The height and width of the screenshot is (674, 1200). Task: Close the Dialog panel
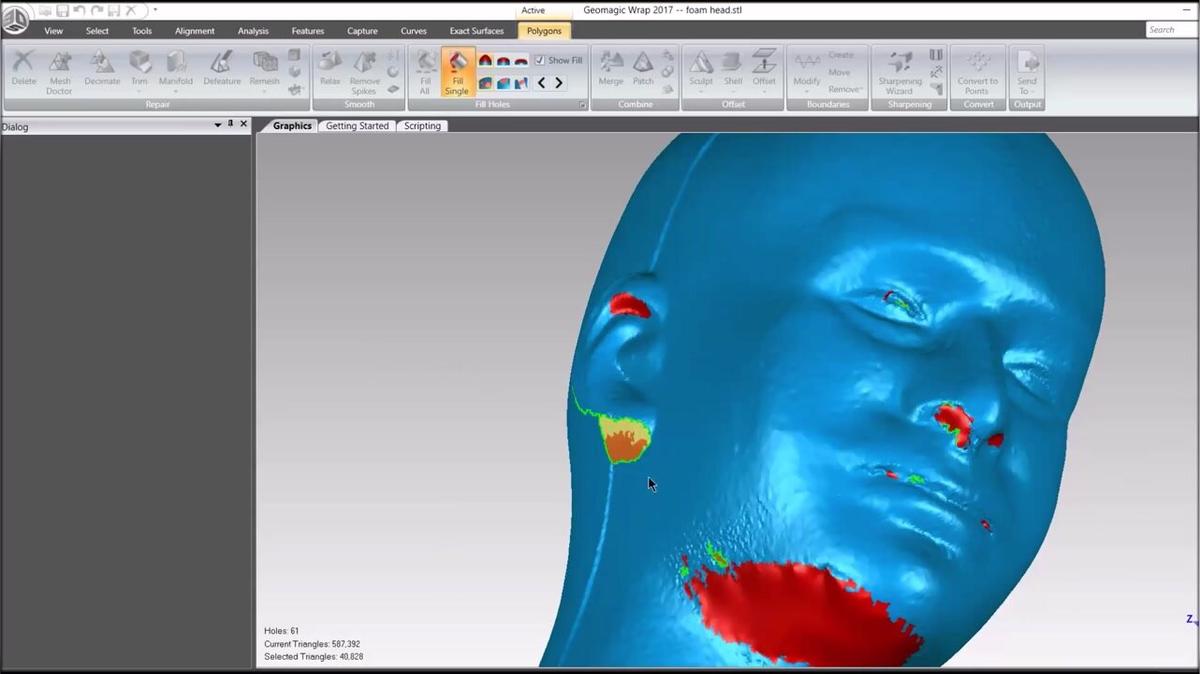pyautogui.click(x=244, y=124)
